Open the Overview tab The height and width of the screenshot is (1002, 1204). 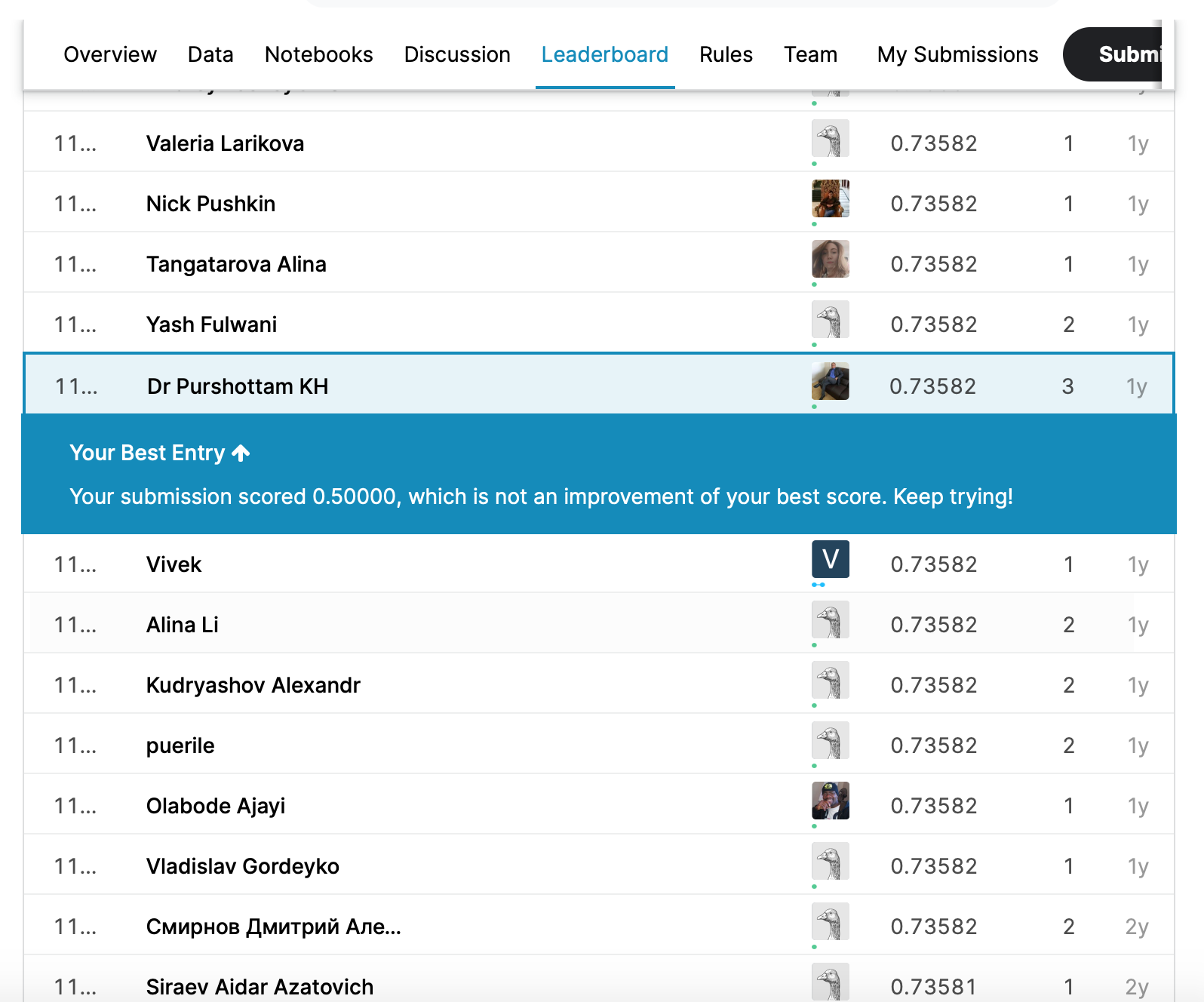tap(110, 54)
